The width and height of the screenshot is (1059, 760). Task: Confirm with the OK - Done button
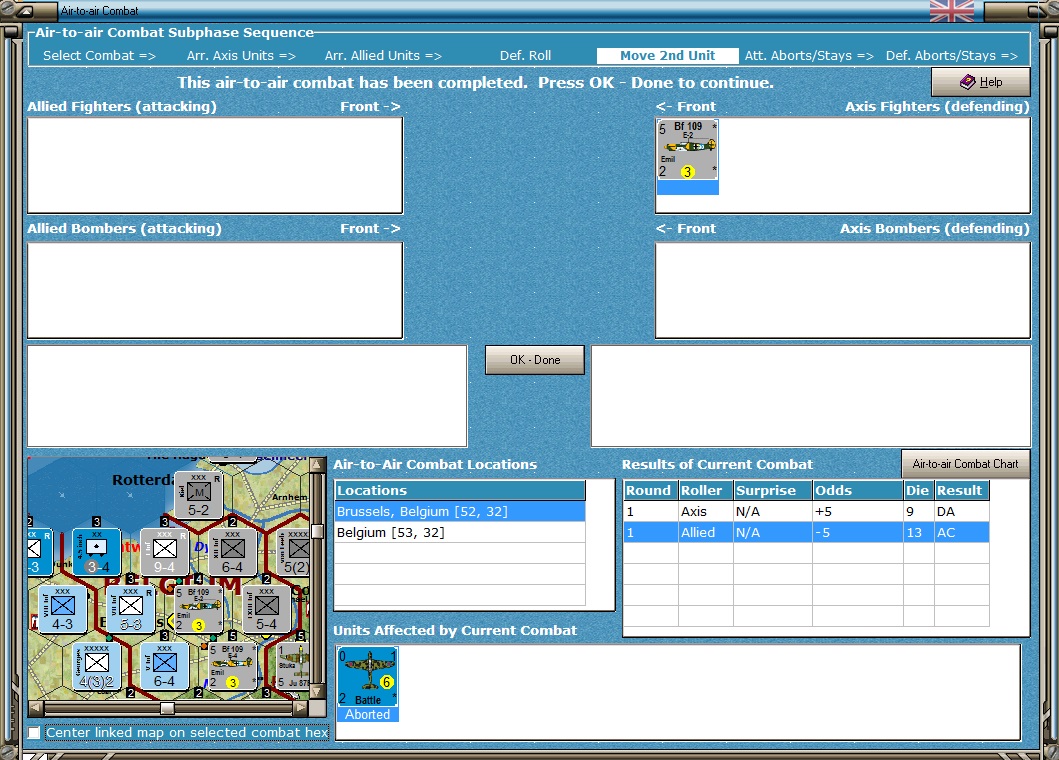(535, 360)
